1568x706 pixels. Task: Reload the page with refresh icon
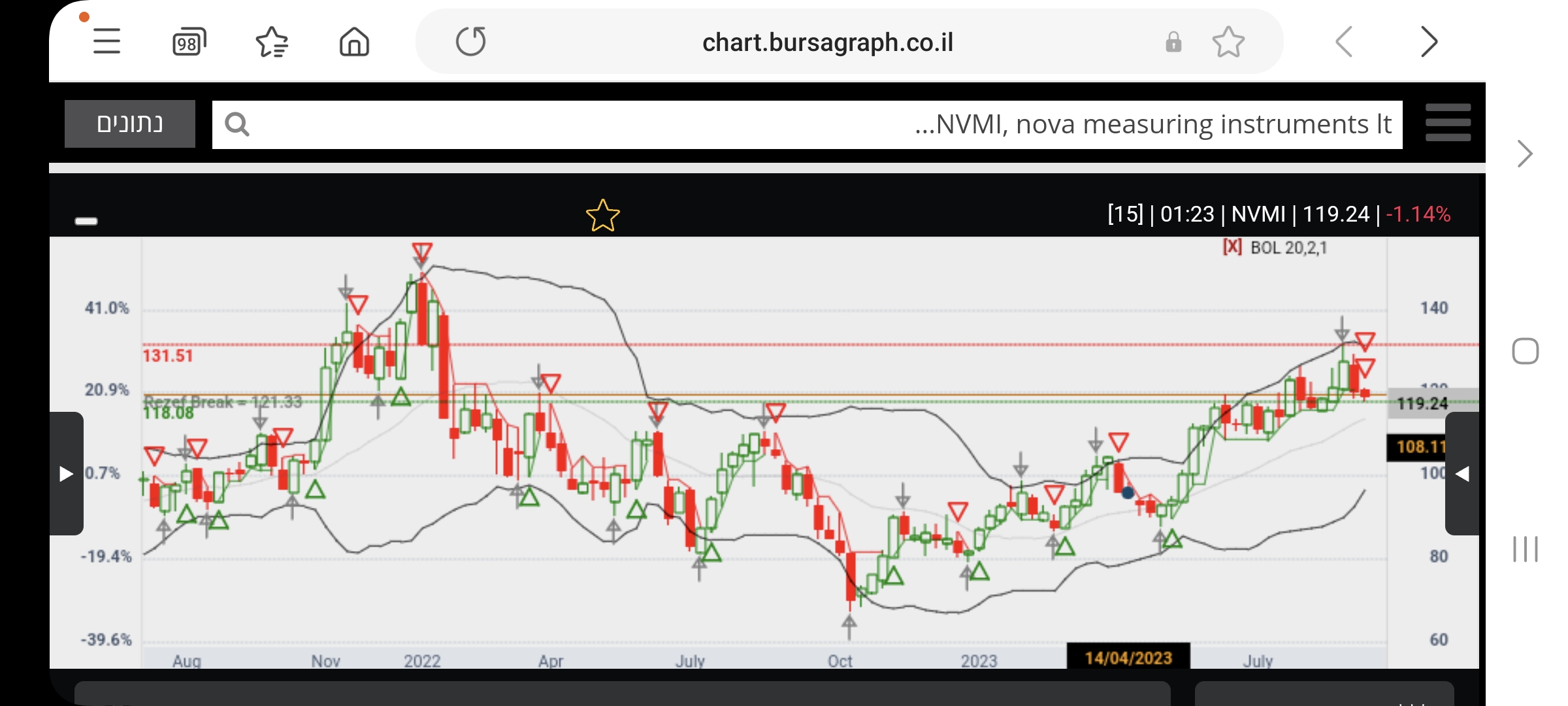[470, 42]
